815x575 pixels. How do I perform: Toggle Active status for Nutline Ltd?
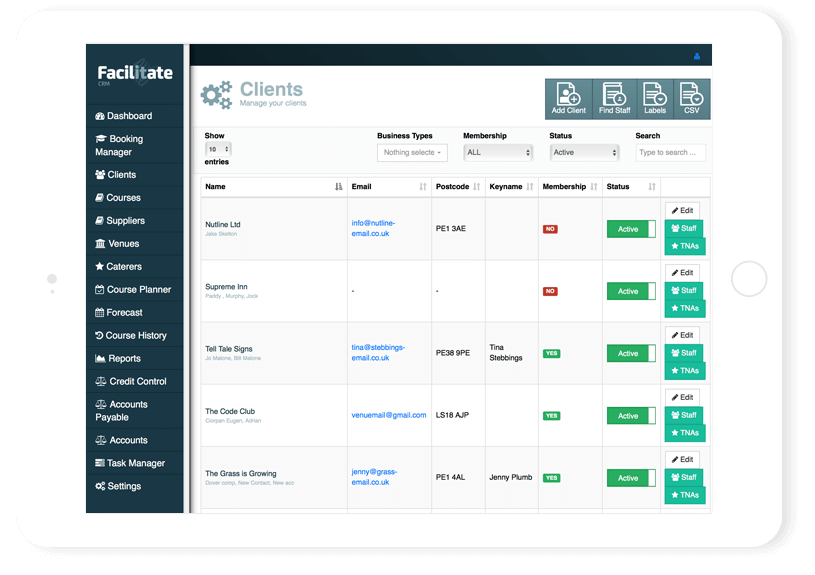(630, 229)
